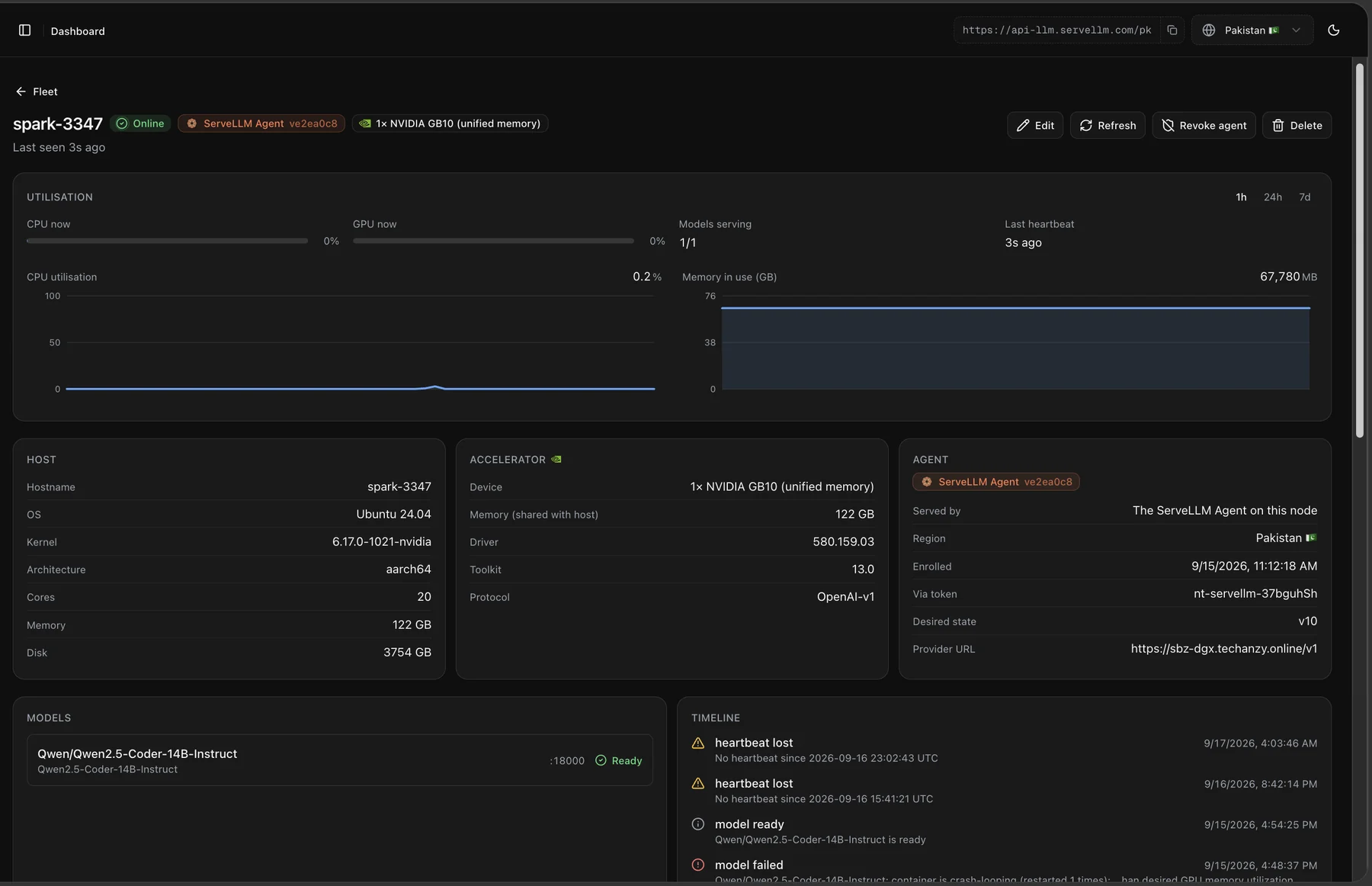Click the Refresh button
The width and height of the screenshot is (1372, 886).
pos(1108,125)
